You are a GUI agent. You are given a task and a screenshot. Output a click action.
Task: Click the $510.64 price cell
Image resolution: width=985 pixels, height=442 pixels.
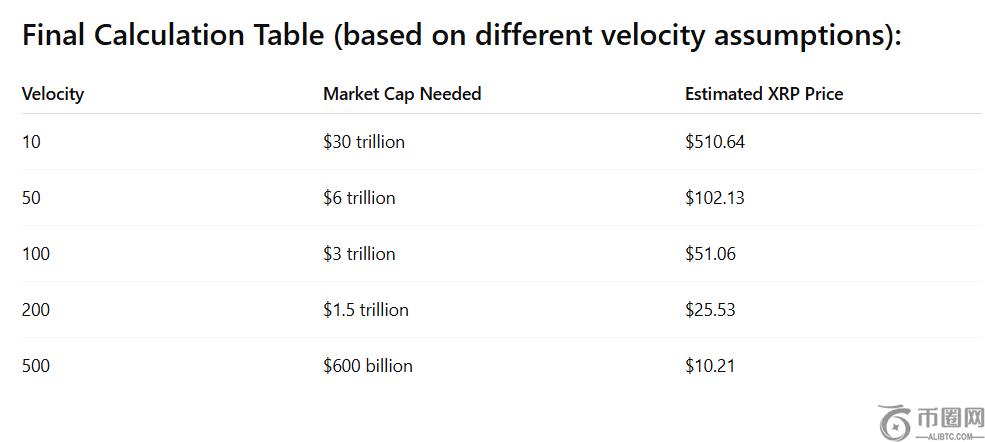(715, 142)
